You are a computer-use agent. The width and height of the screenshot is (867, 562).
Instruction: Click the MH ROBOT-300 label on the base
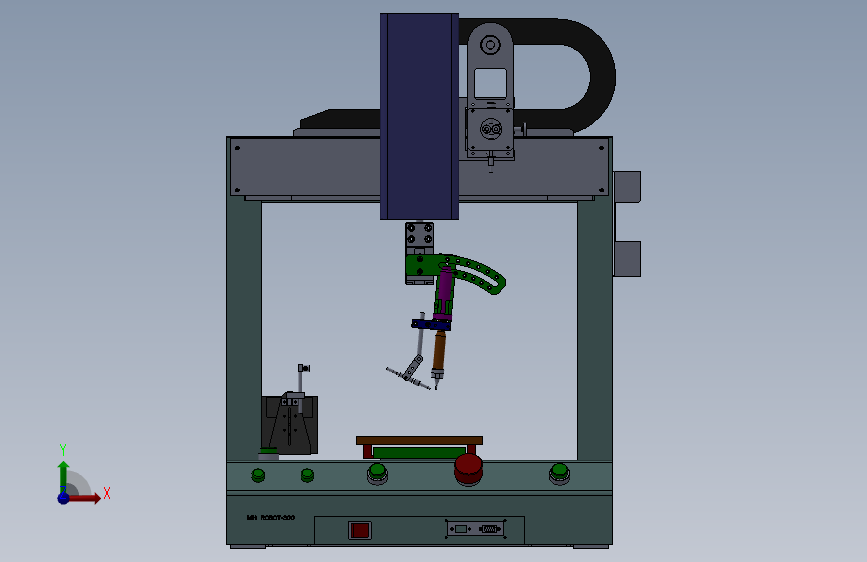271,518
